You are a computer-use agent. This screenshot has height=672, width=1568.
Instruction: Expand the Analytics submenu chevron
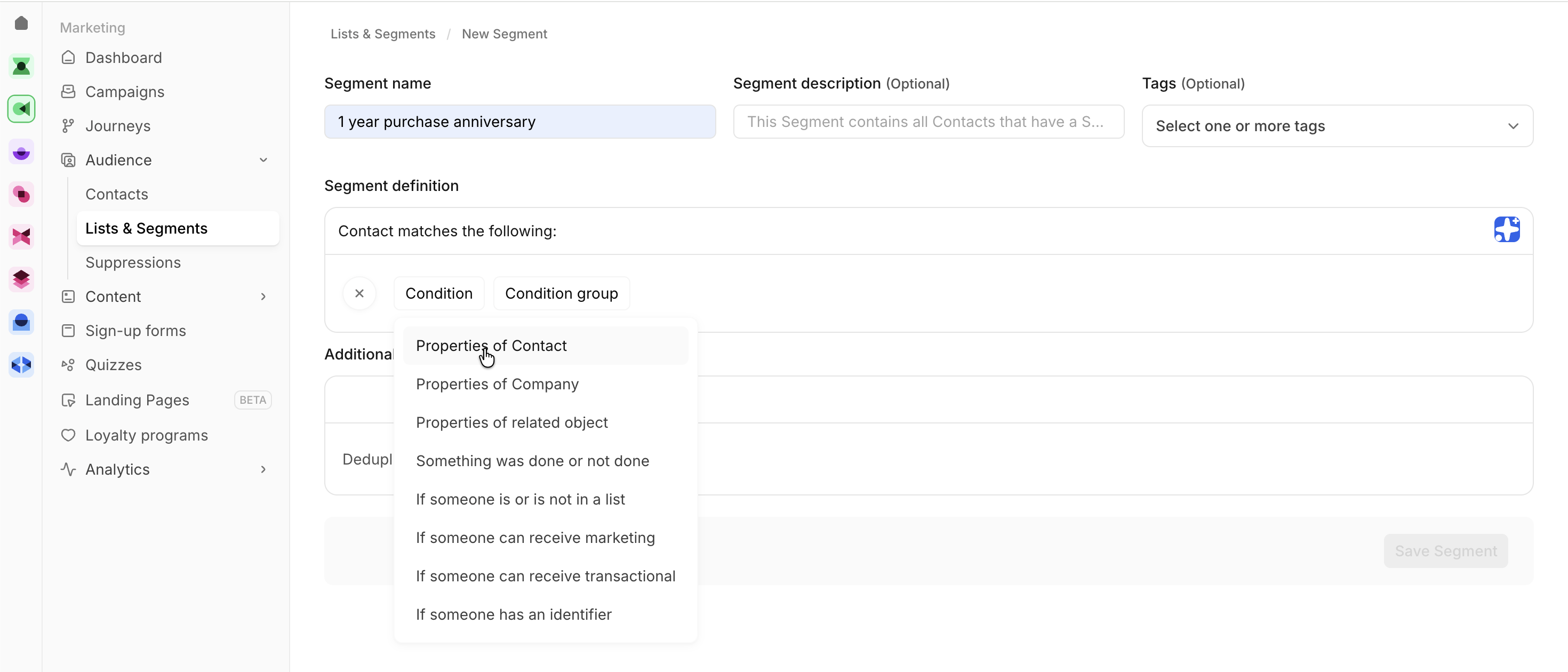263,469
